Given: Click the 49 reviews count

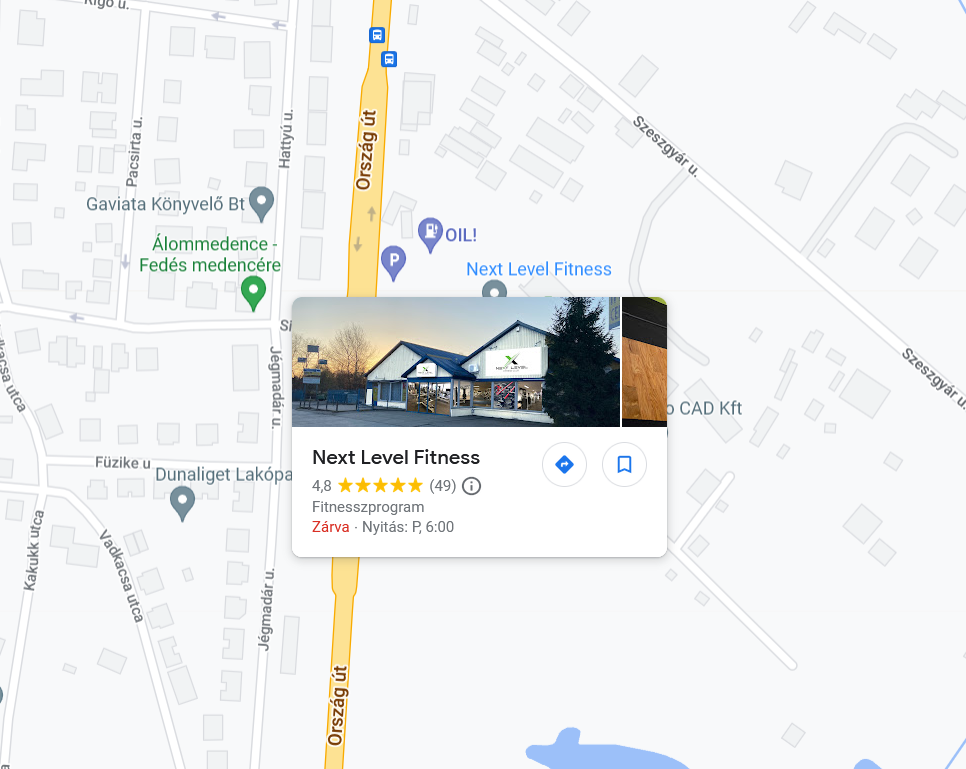Looking at the screenshot, I should (x=442, y=486).
